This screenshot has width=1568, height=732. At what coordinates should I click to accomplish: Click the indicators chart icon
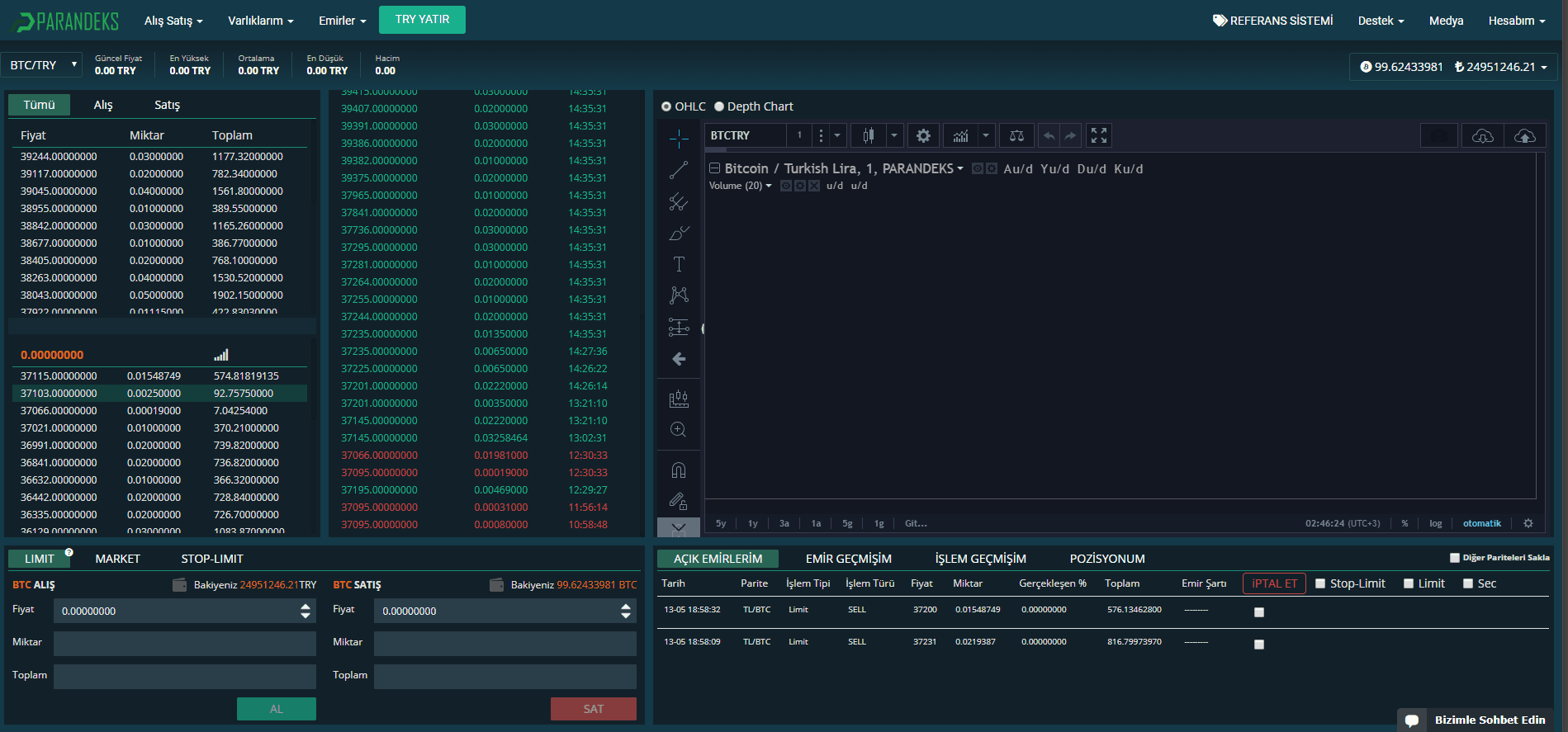coord(961,136)
